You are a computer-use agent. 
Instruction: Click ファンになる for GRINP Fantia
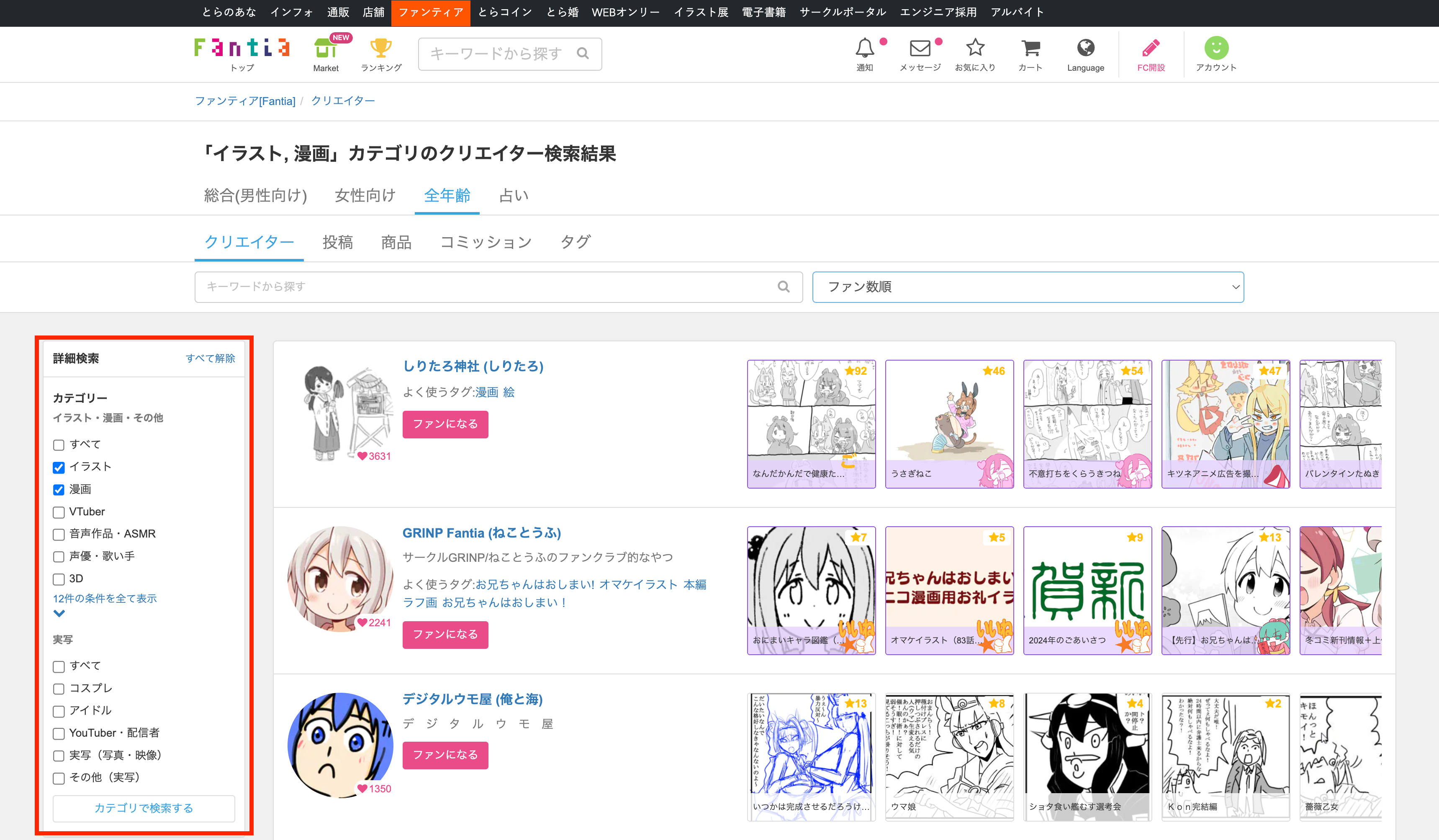445,635
